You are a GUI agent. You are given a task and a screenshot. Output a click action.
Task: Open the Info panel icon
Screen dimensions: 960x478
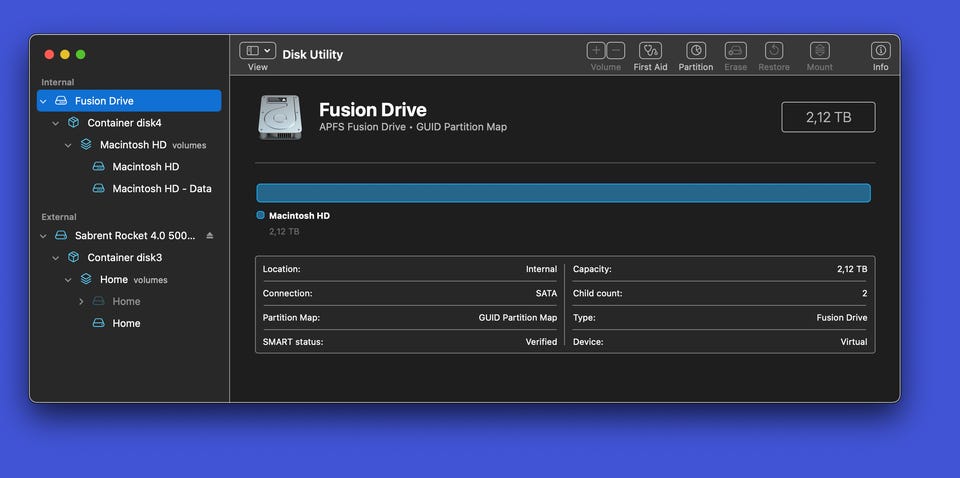coord(880,51)
